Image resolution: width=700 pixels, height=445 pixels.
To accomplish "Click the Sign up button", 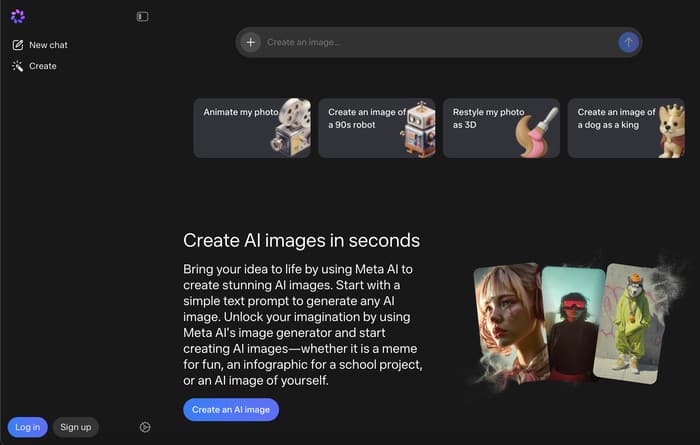I will [75, 427].
